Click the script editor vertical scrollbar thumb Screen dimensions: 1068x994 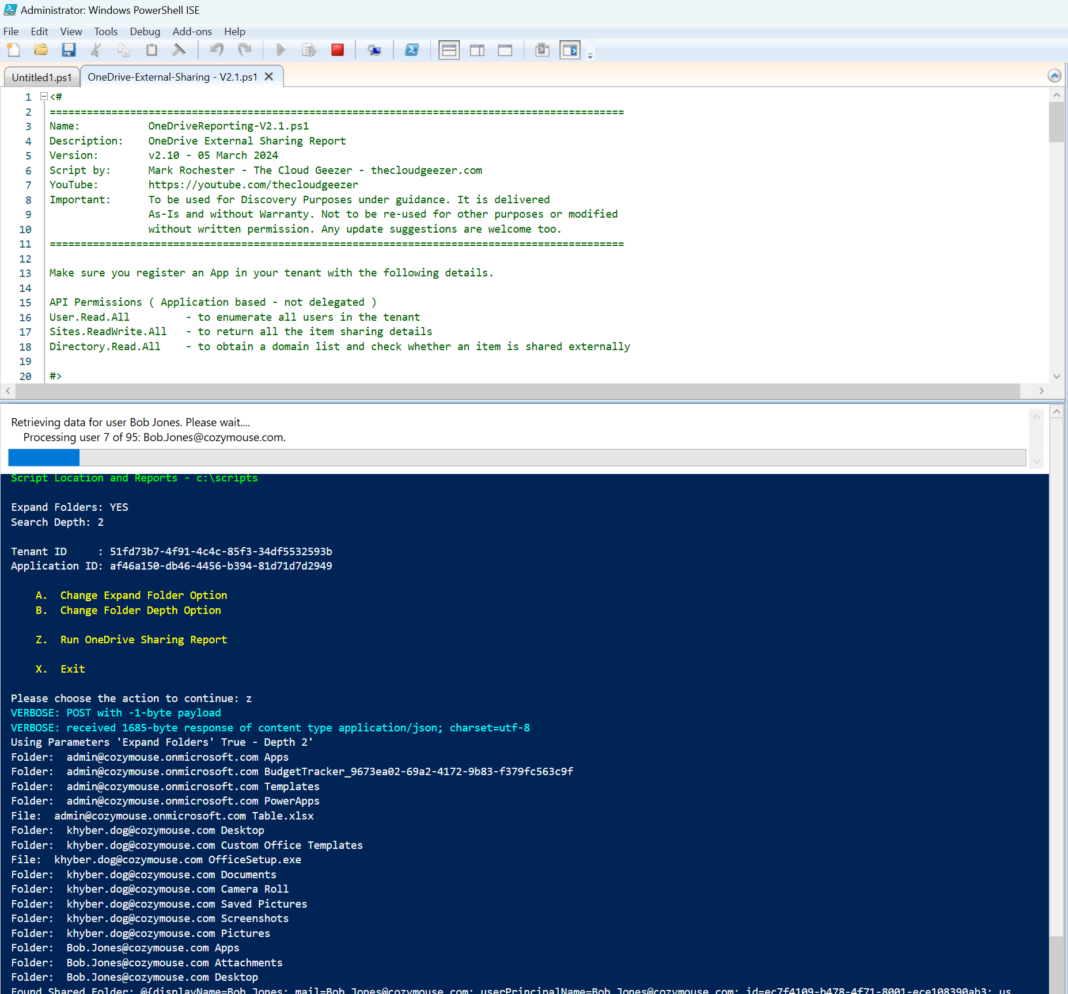(x=1056, y=122)
